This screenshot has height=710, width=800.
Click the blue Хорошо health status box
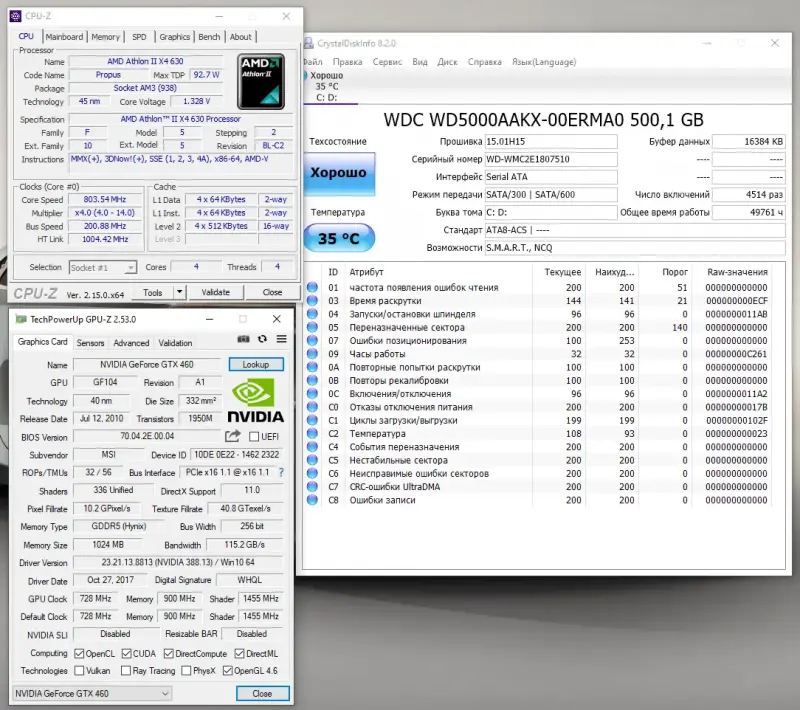(x=338, y=173)
